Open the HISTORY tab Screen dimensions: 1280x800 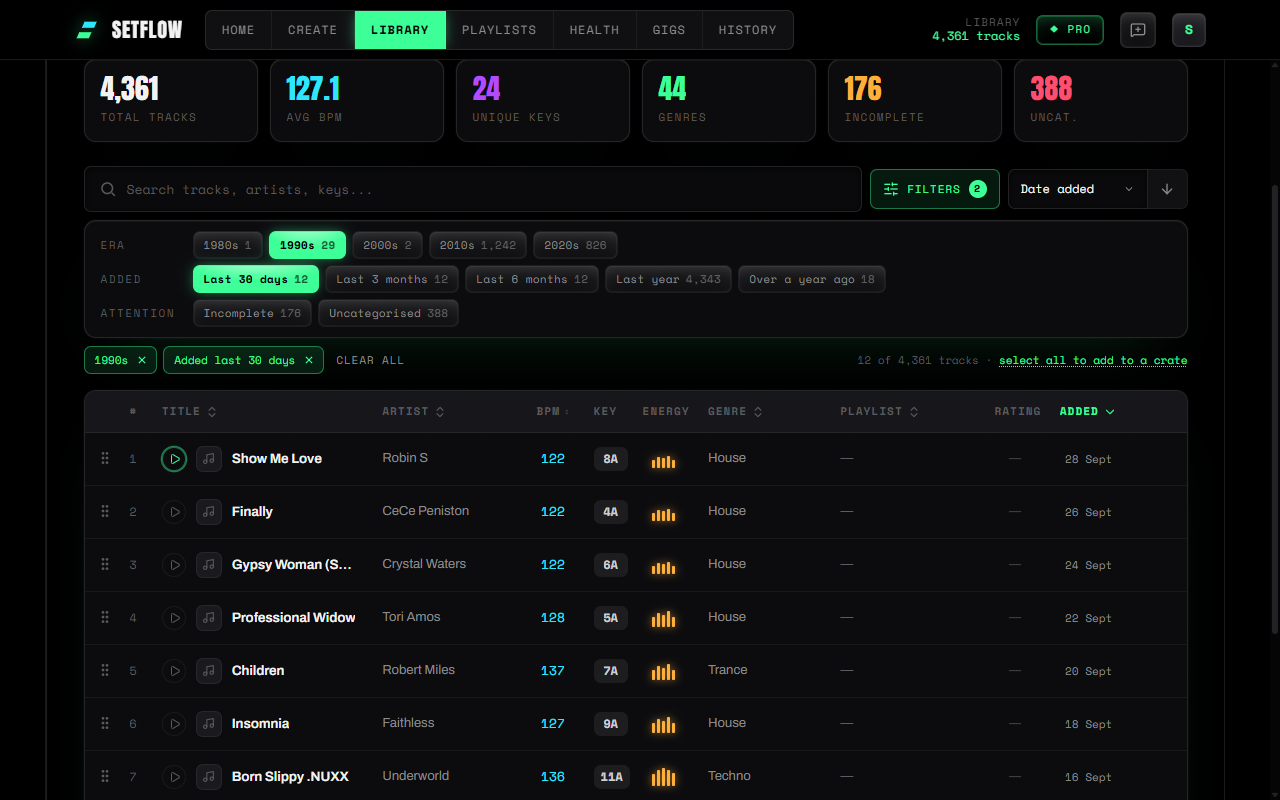click(747, 30)
